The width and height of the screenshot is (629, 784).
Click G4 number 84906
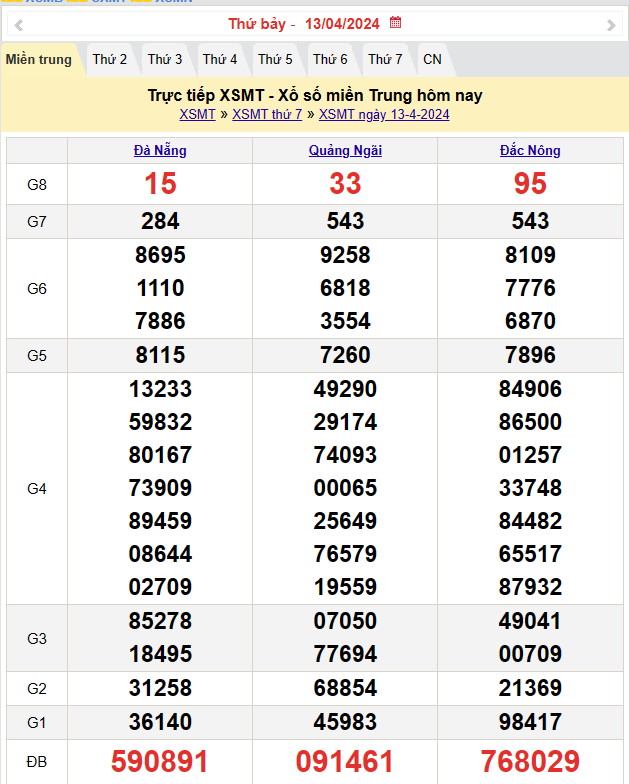point(530,389)
